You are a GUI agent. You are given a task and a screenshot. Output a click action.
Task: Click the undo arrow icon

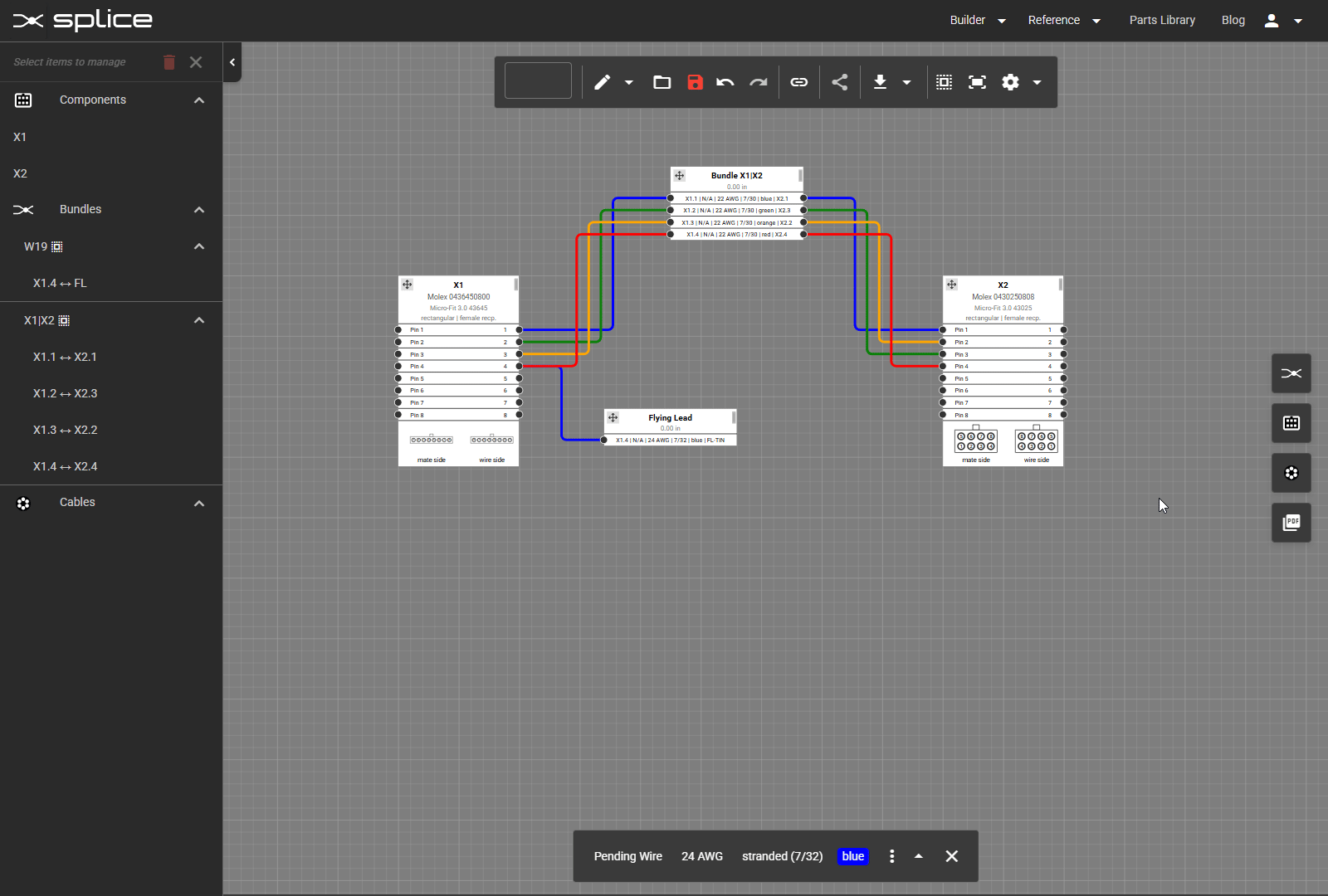point(725,82)
